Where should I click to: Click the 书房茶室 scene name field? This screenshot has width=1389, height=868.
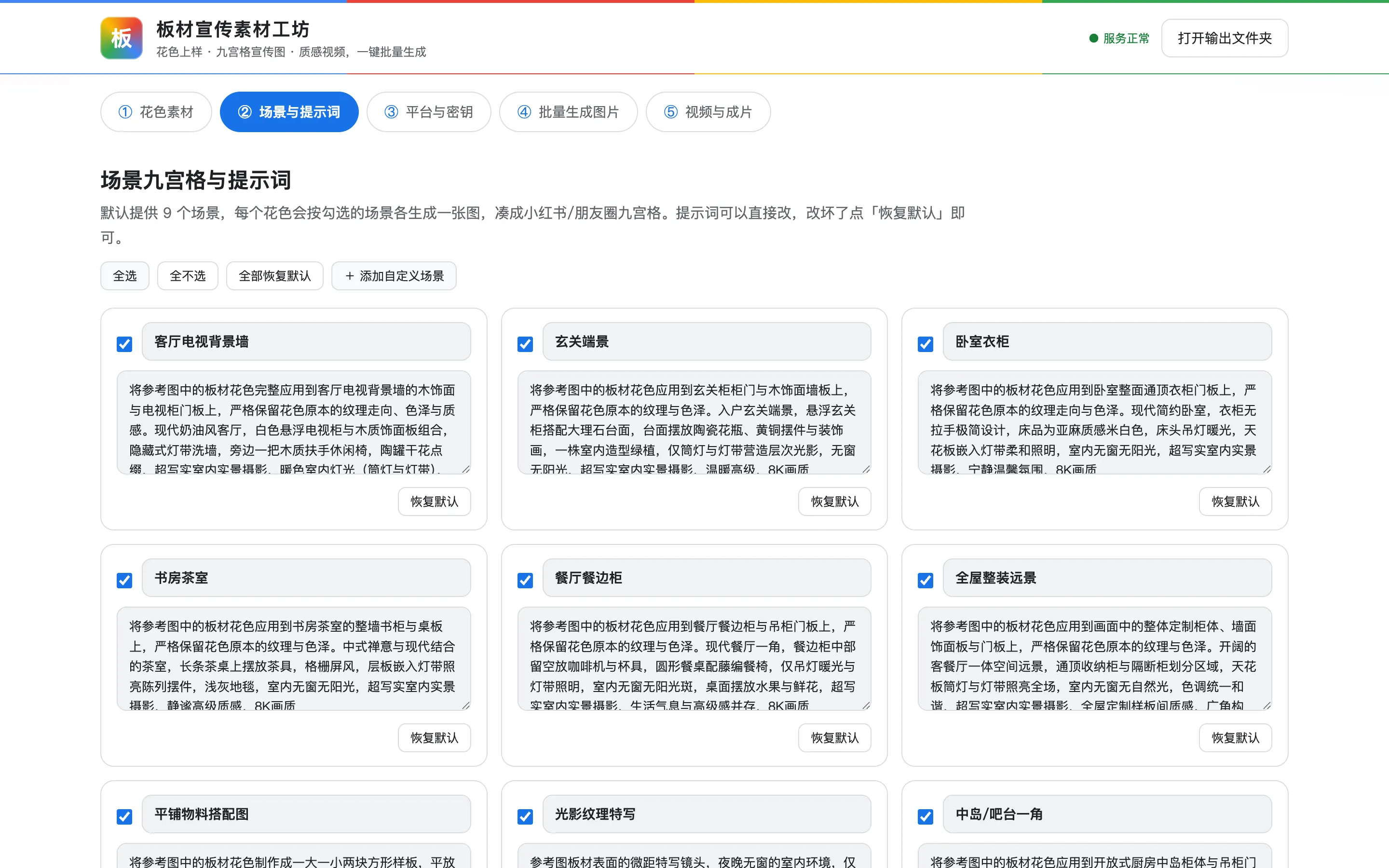307,578
